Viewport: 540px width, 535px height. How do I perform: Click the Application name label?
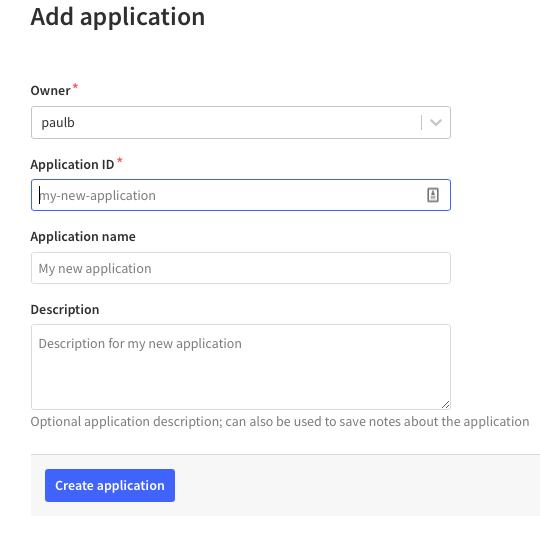(83, 237)
